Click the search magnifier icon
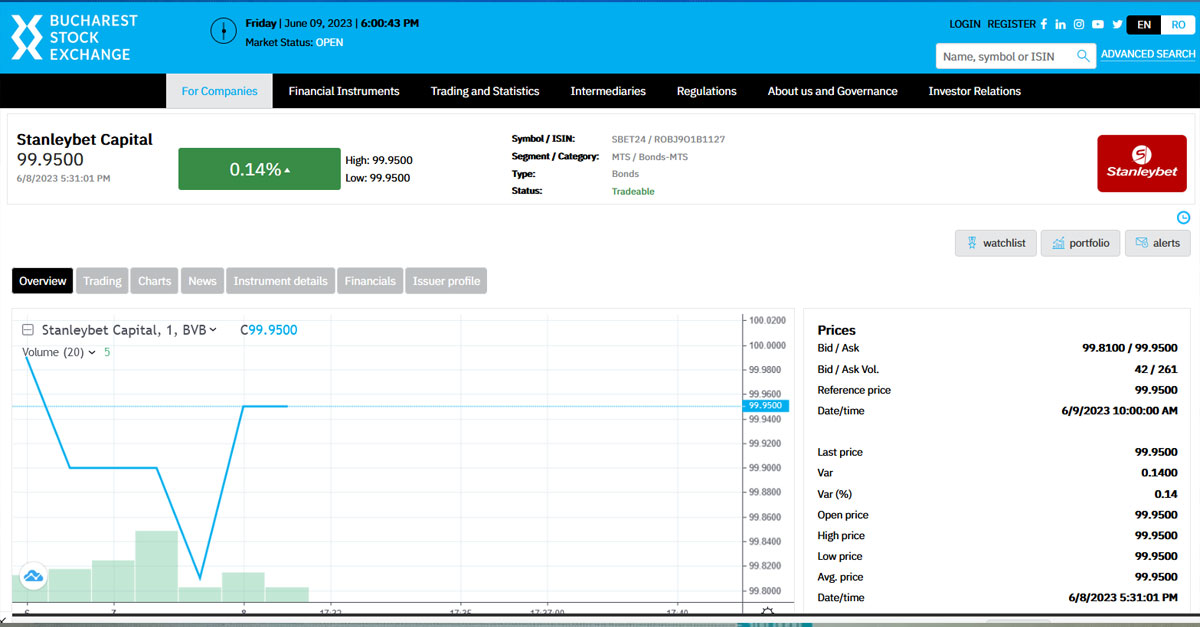 click(x=1083, y=56)
